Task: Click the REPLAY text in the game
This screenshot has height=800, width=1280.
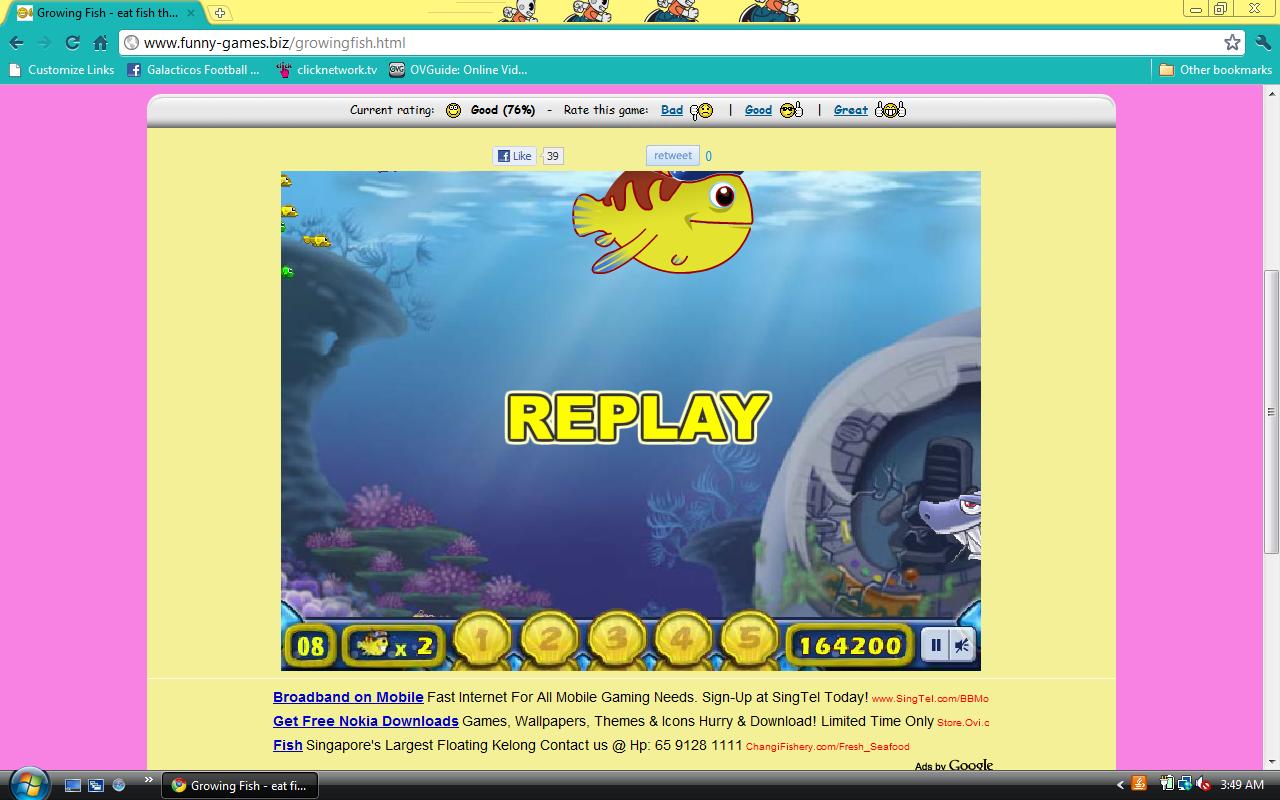Action: click(x=637, y=417)
